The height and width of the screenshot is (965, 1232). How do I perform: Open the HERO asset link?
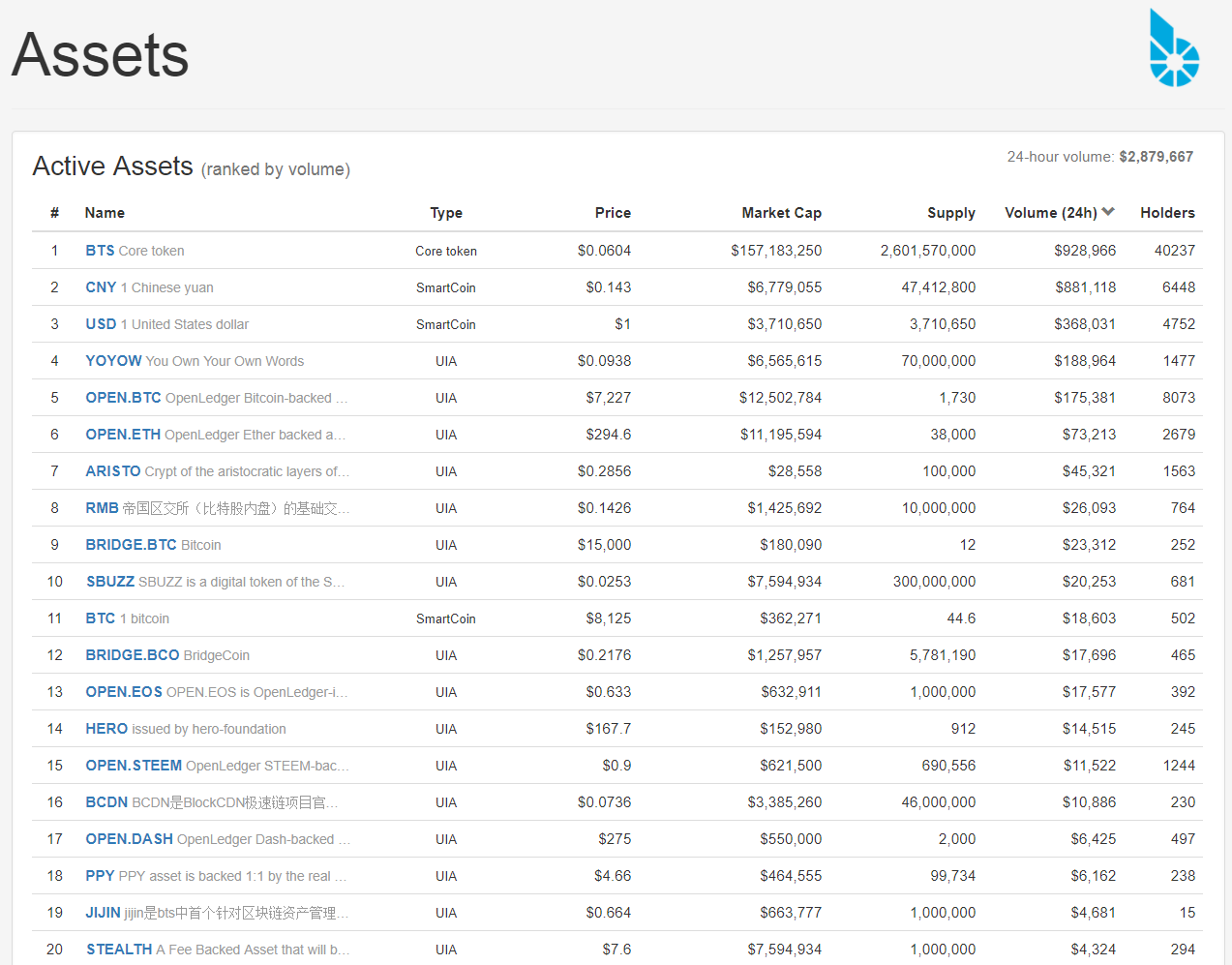pyautogui.click(x=106, y=729)
